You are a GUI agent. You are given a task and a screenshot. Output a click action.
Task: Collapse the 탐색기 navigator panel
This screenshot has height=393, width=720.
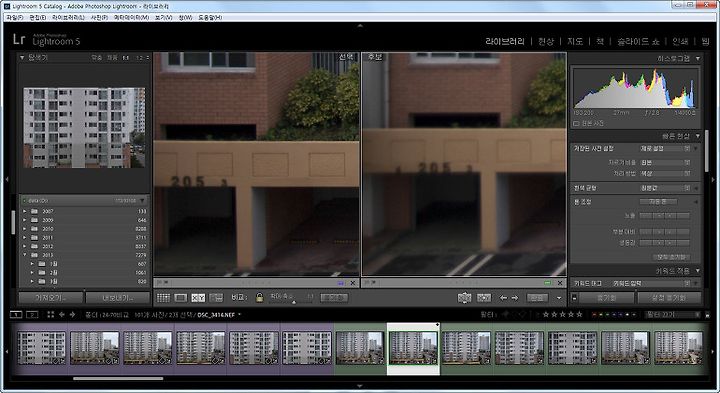coord(22,58)
